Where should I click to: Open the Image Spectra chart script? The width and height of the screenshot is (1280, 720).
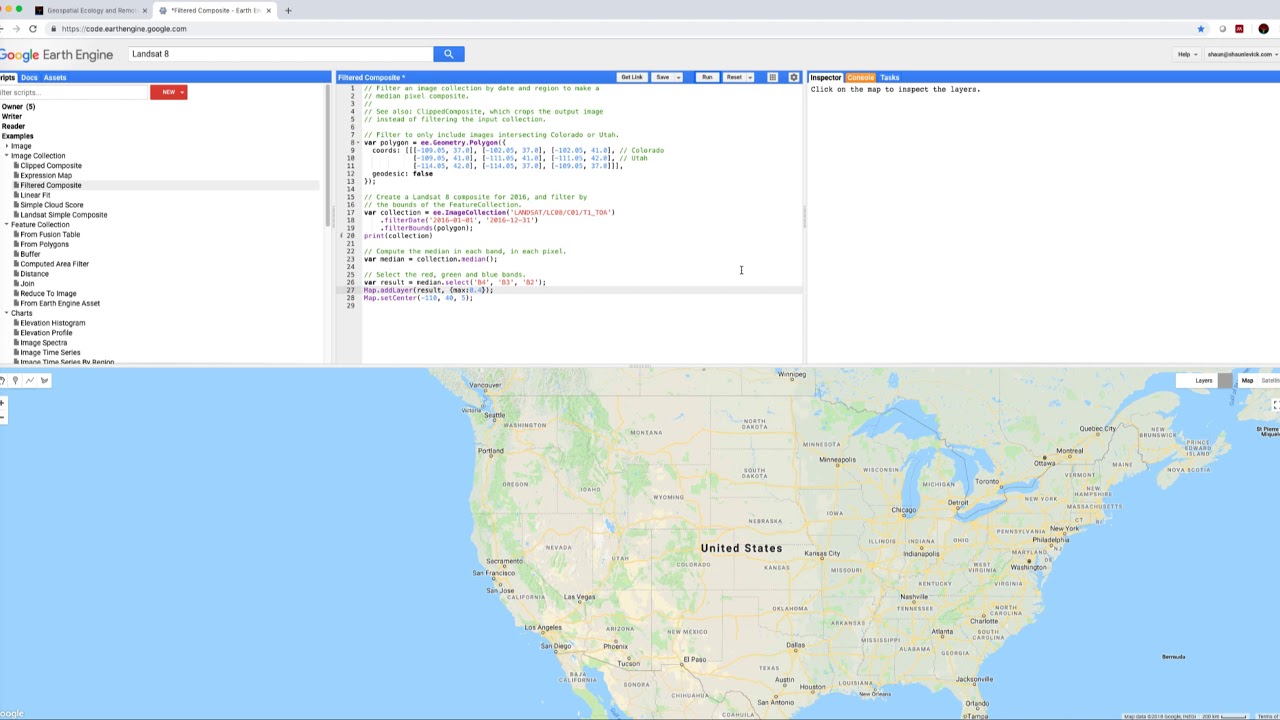[44, 343]
